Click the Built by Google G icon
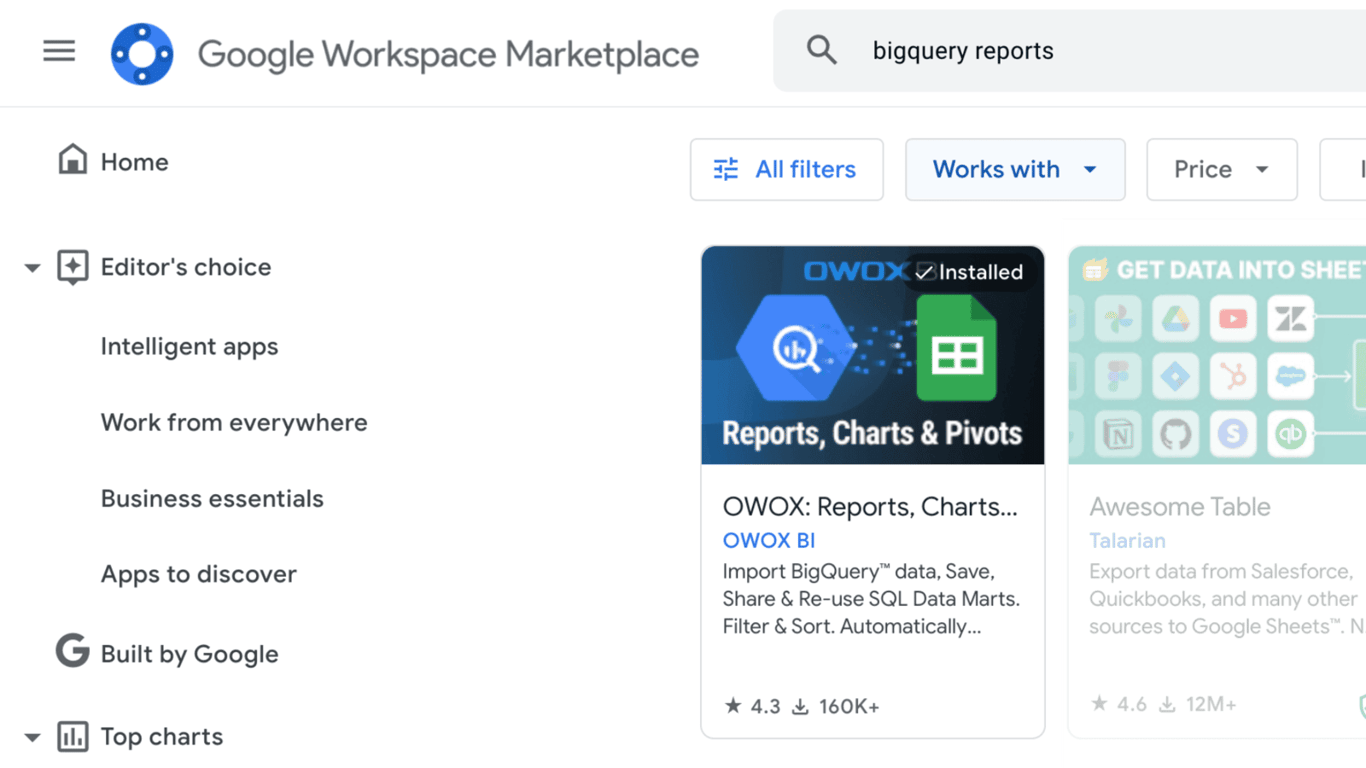 [72, 651]
